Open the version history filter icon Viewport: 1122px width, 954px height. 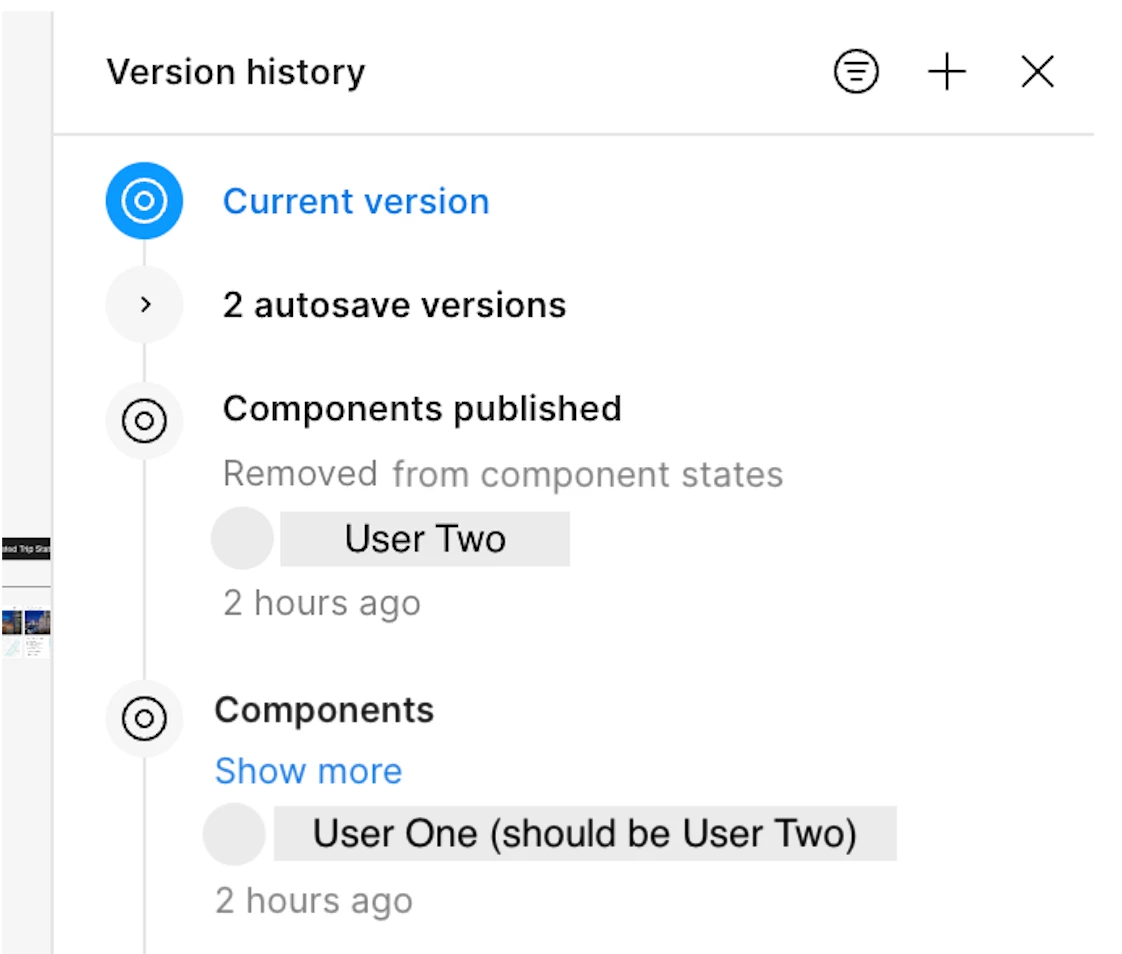856,72
